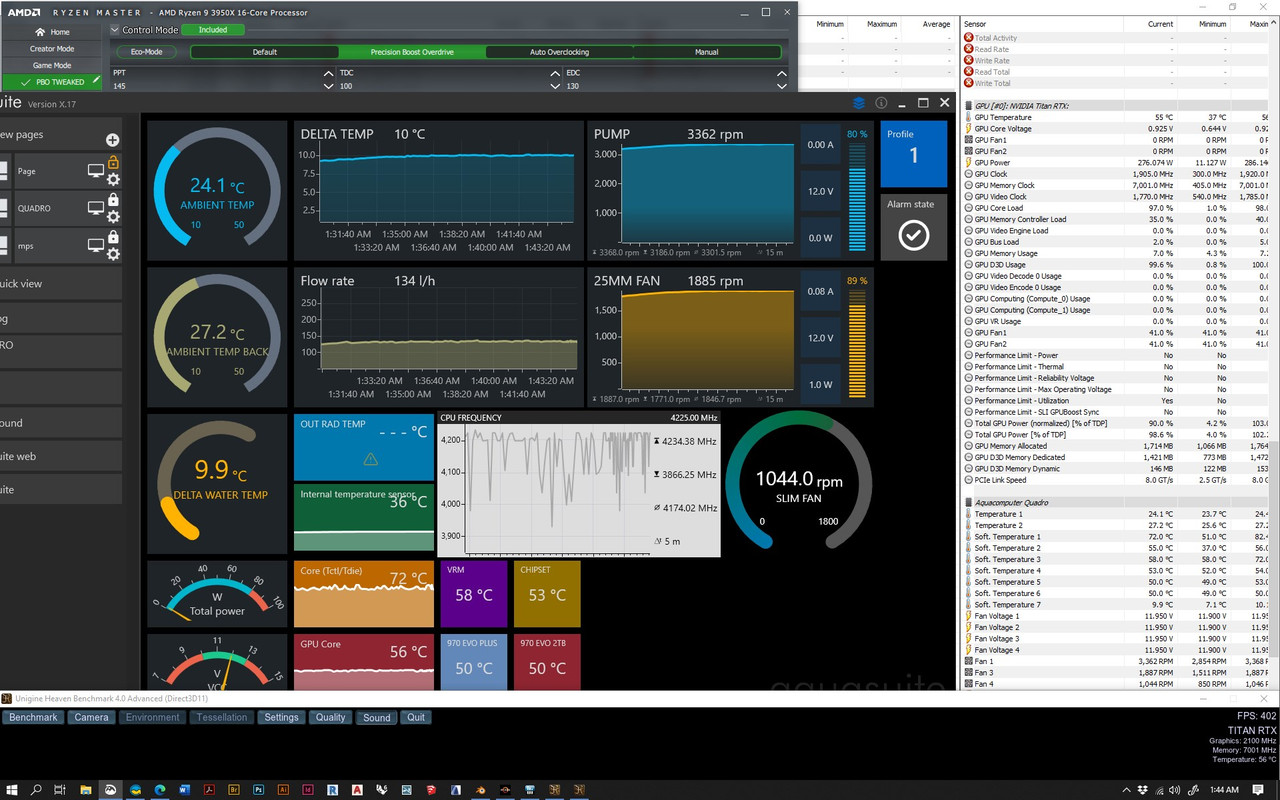The height and width of the screenshot is (800, 1280).
Task: Open the Windows system tray overflow chevron
Action: tap(1125, 790)
